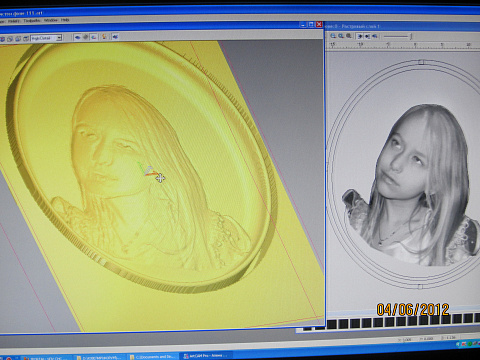480x360 pixels.
Task: Click the horizontal ruler in the 2D view
Action: (x=403, y=45)
